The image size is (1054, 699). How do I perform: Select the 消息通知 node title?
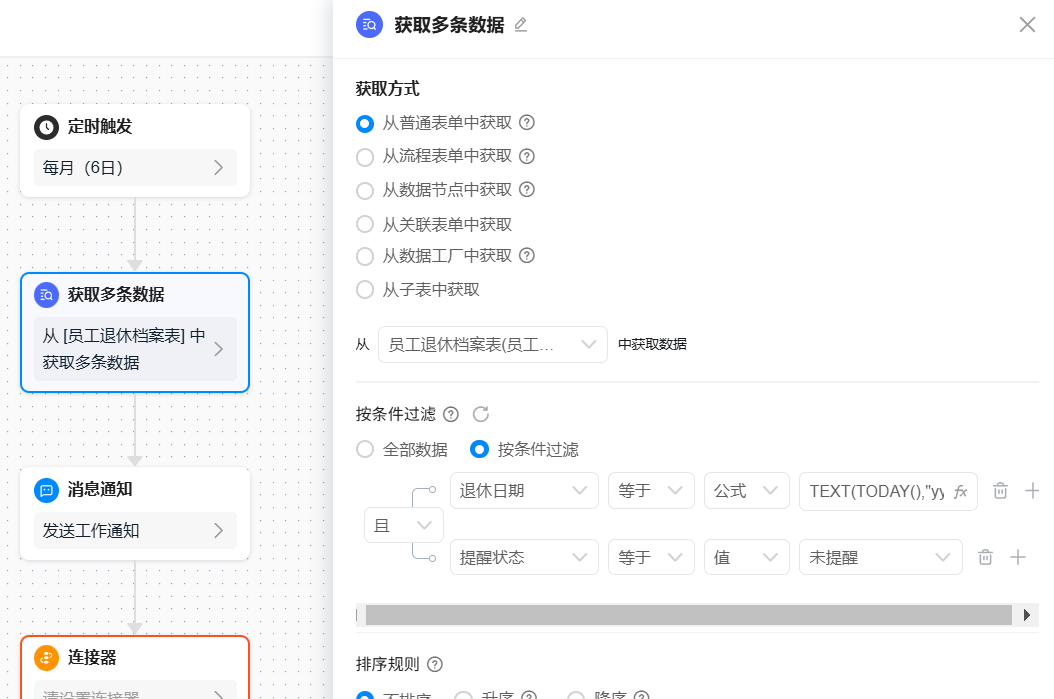click(99, 489)
